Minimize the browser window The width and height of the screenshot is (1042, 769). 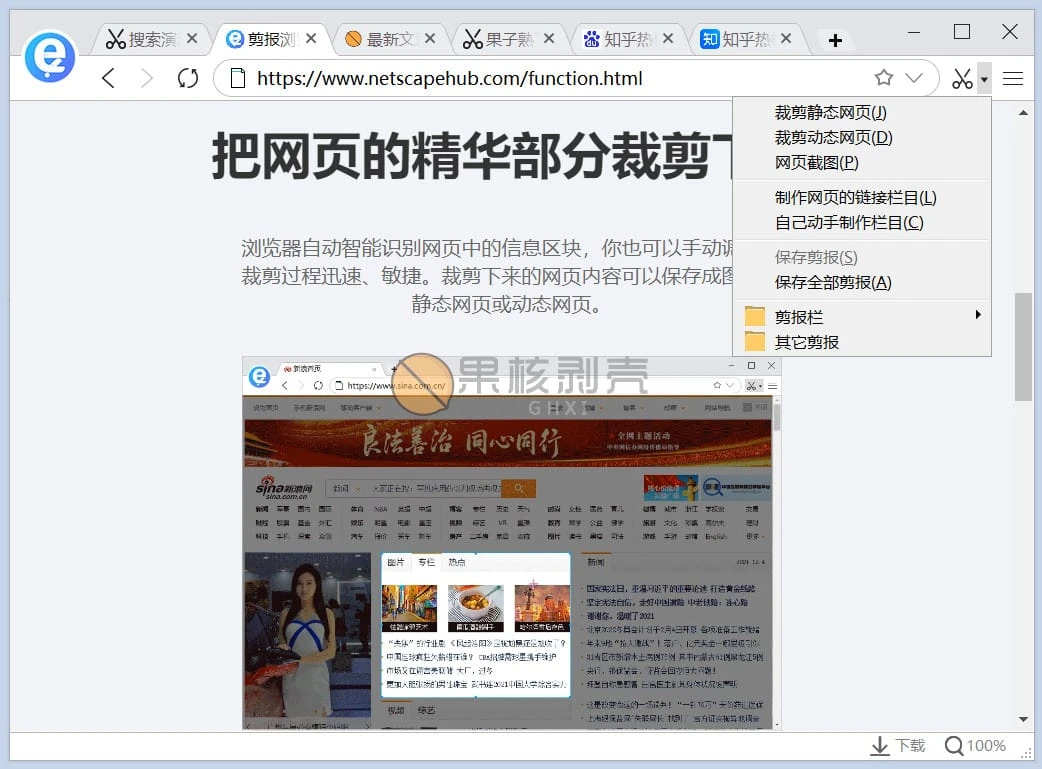pos(914,32)
